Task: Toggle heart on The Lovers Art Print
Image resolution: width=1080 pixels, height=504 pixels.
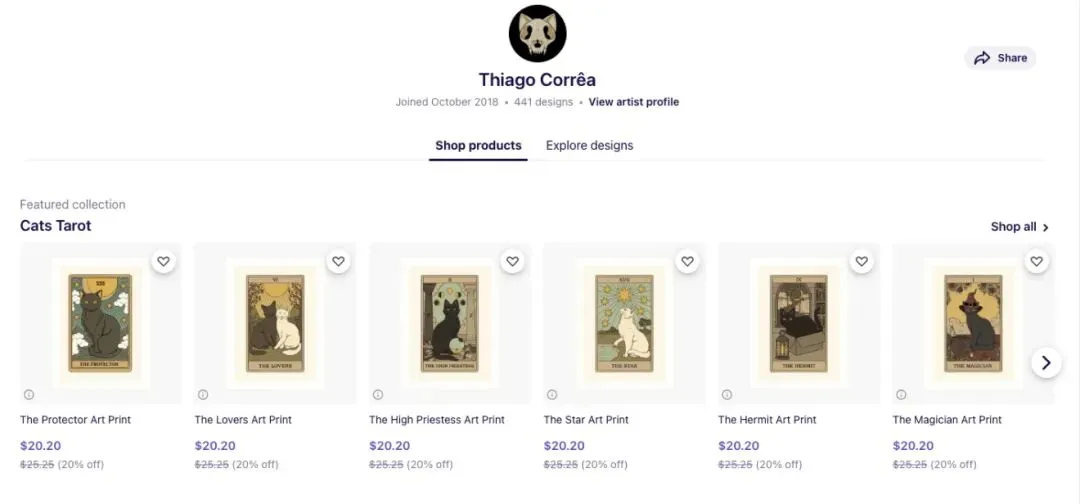Action: pos(338,261)
